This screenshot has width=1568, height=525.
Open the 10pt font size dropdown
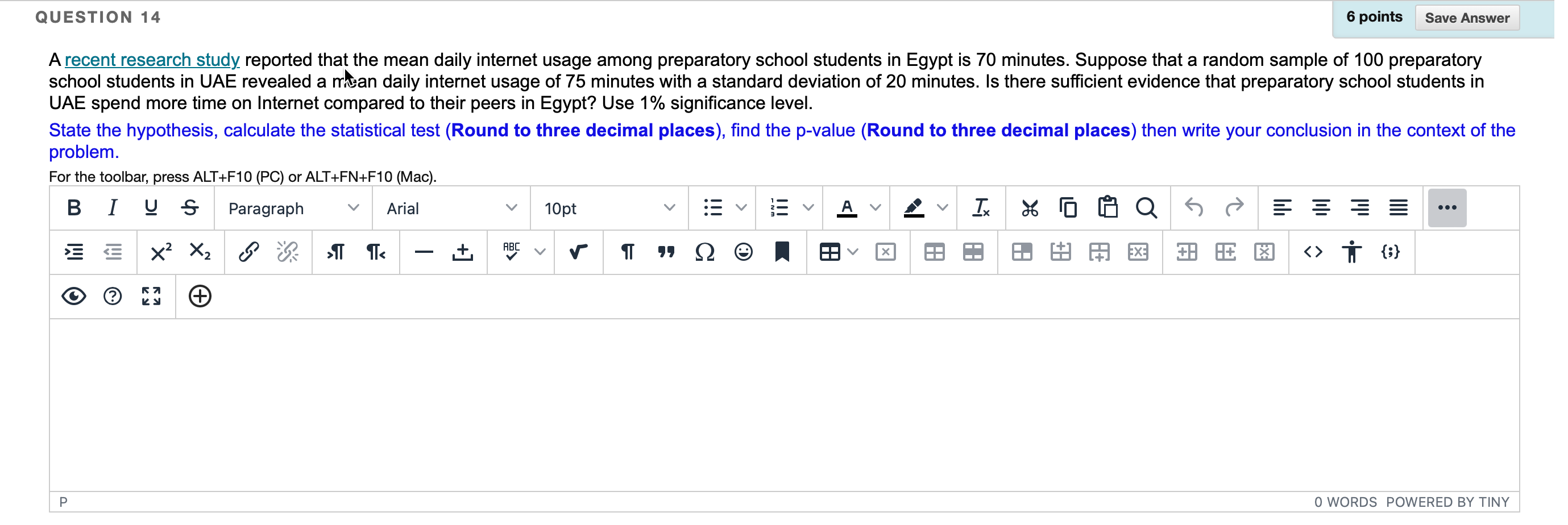(x=609, y=208)
